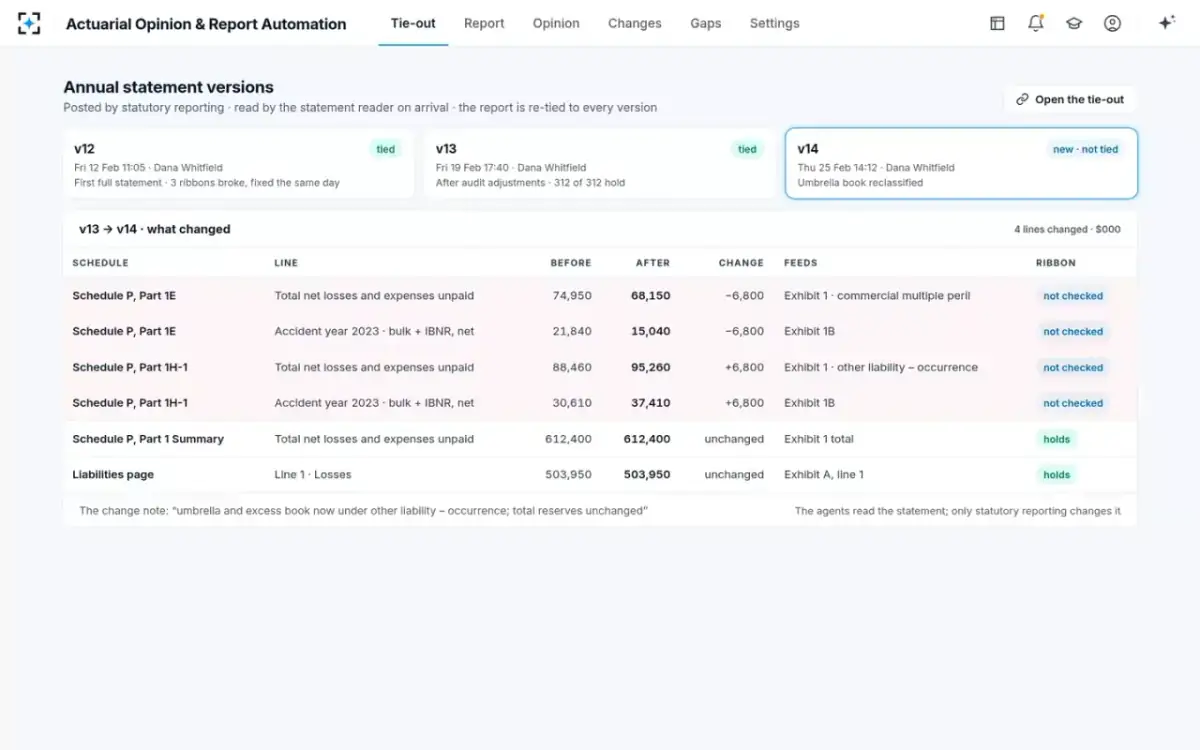The width and height of the screenshot is (1200, 750).
Task: Click holds badge in Liabilities page row
Action: coord(1056,475)
